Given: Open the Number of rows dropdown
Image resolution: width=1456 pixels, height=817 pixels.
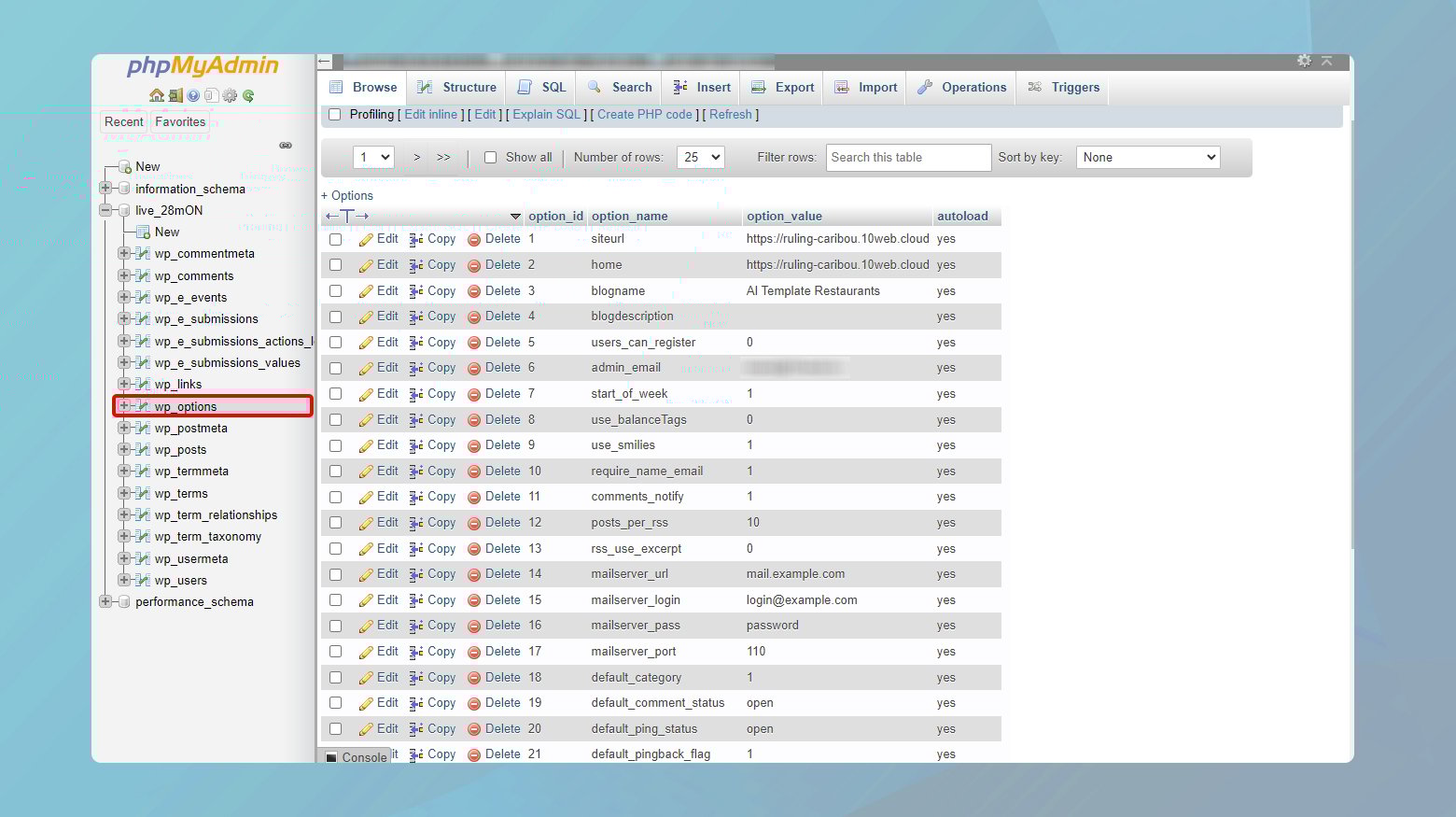Looking at the screenshot, I should 702,158.
